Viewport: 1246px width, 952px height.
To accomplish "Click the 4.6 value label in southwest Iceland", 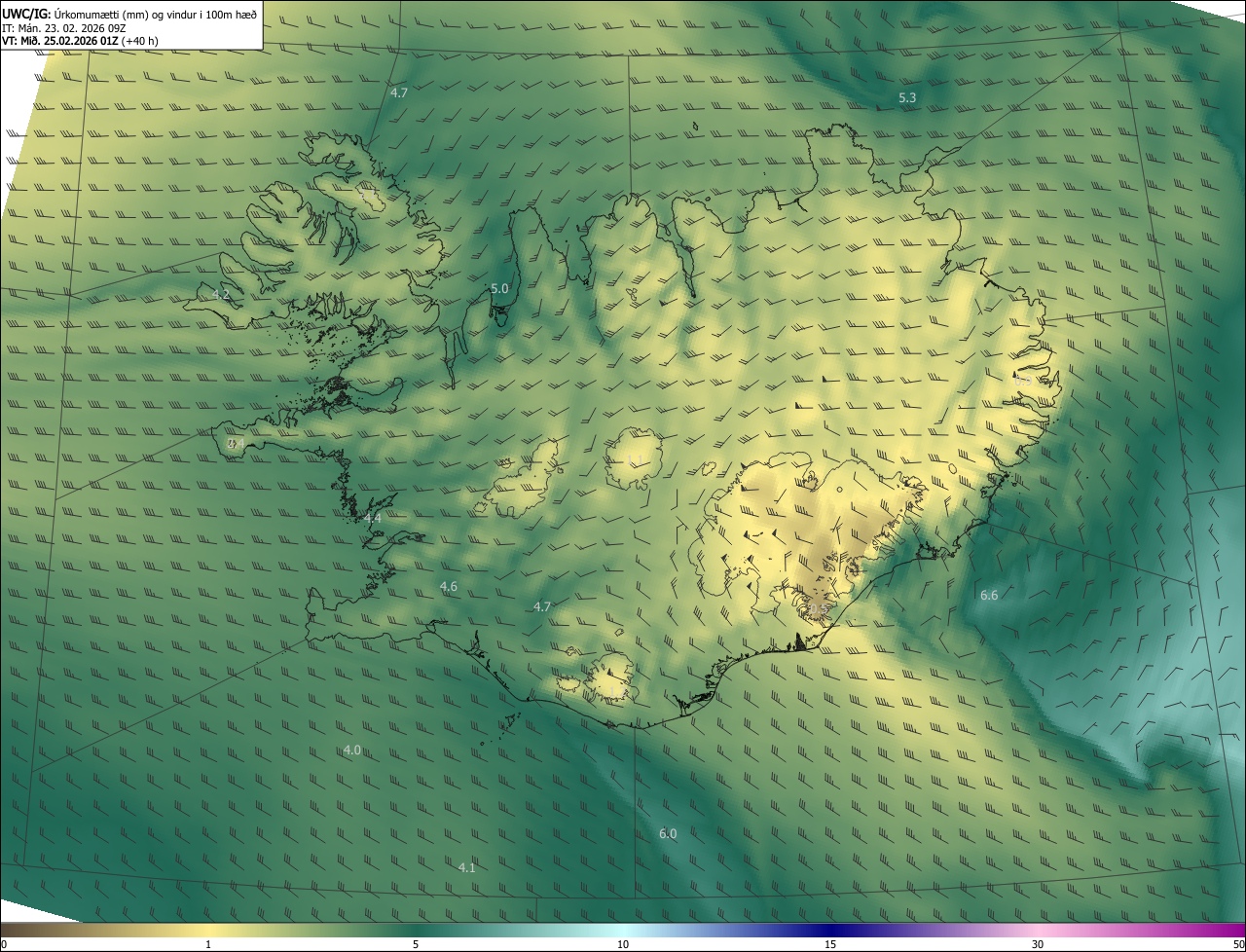I will click(x=449, y=587).
